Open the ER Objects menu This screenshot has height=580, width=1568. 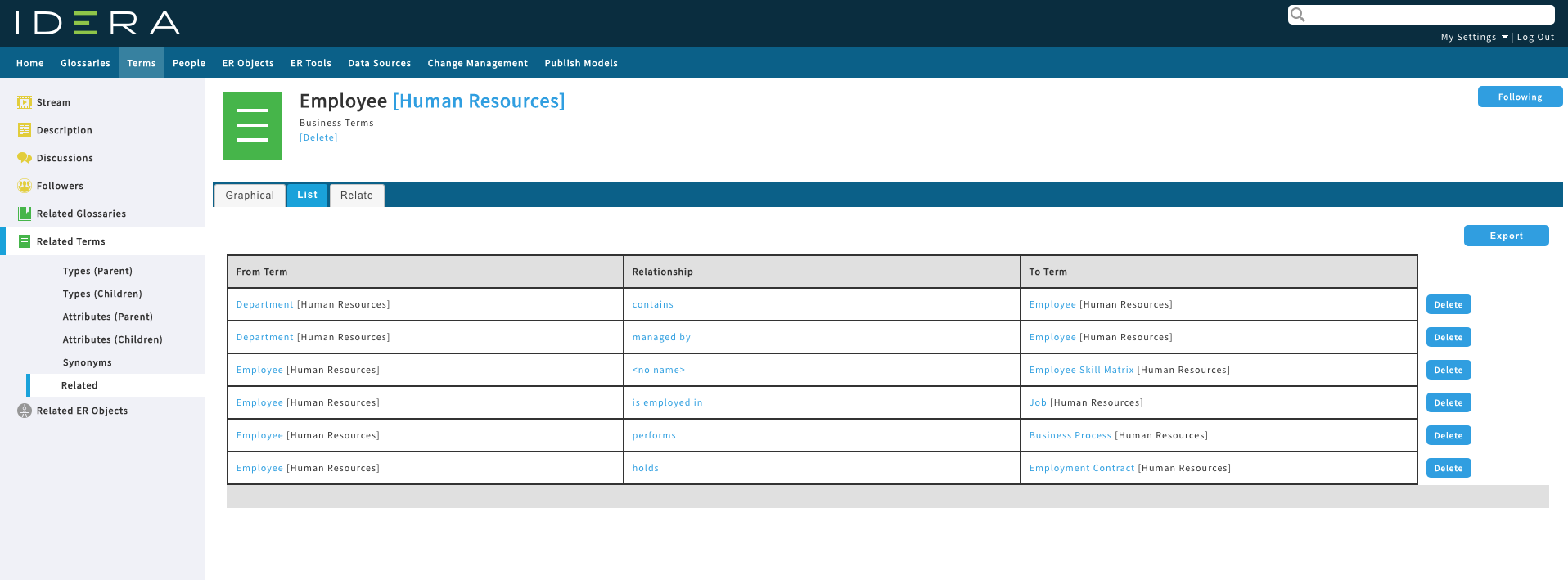248,63
